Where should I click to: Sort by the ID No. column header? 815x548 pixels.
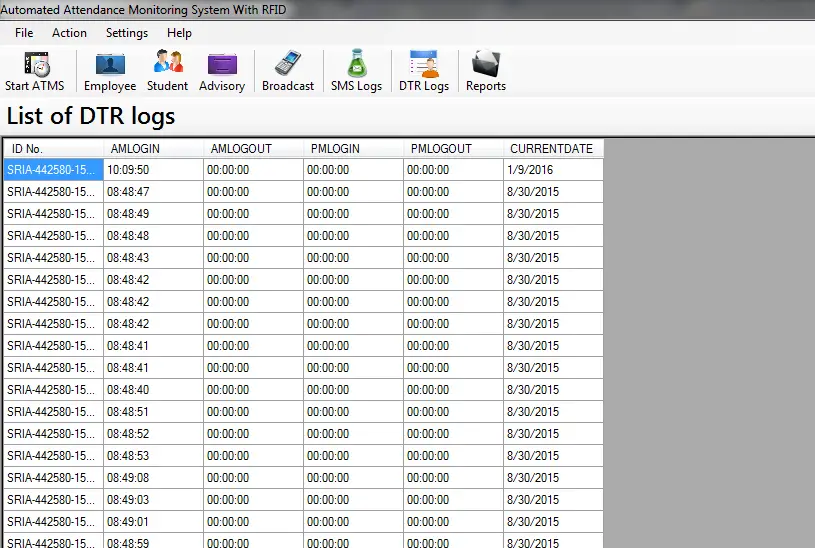pyautogui.click(x=54, y=149)
